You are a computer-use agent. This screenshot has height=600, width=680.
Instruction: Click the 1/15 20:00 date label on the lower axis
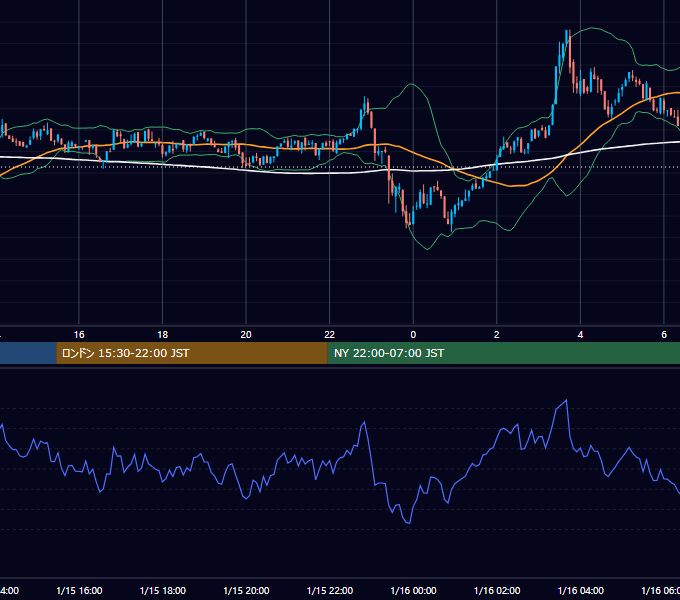(x=246, y=590)
